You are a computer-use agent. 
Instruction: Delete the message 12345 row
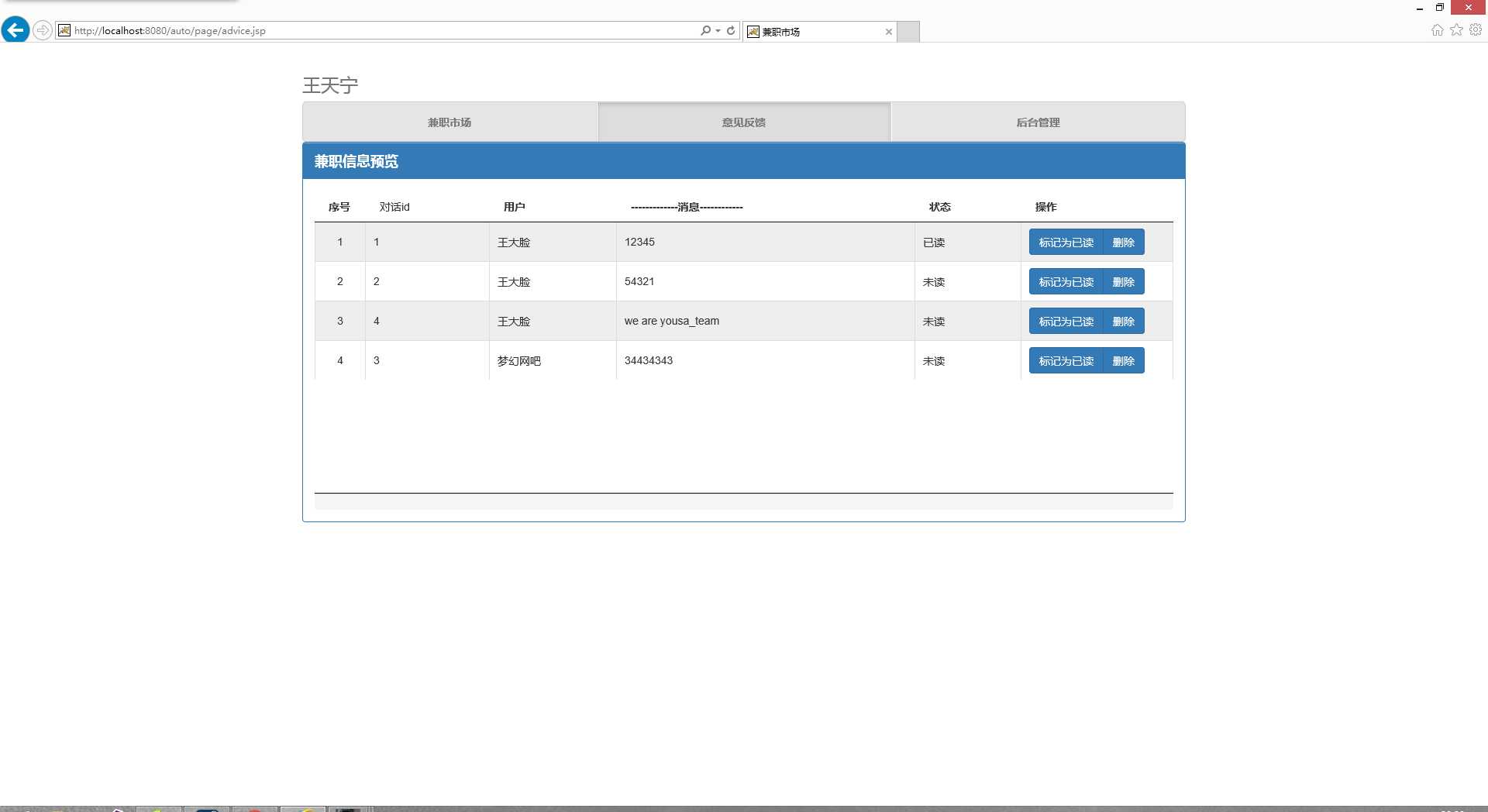[1123, 243]
